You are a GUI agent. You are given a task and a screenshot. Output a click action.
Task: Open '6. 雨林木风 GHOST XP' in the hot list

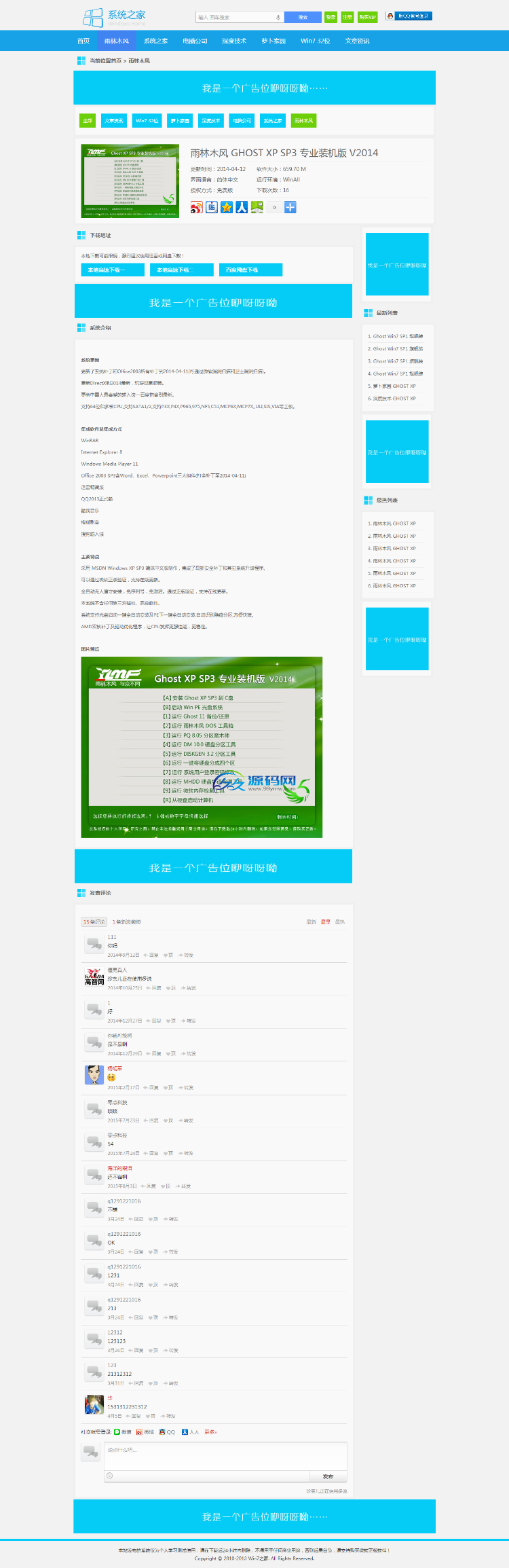(392, 585)
